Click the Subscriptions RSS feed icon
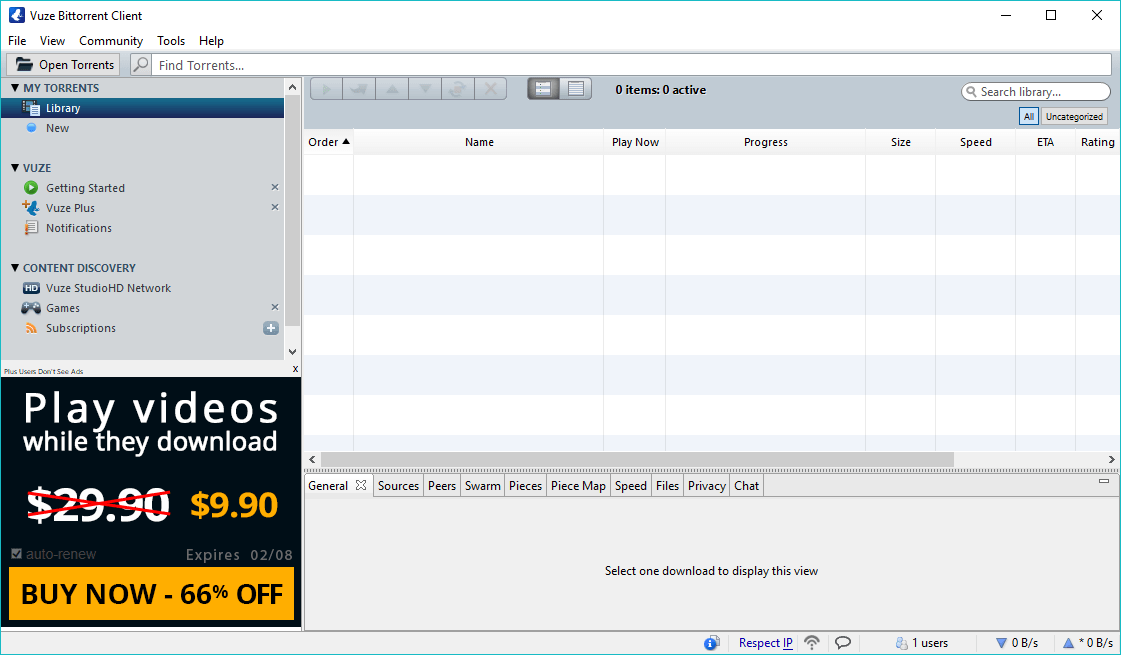Viewport: 1121px width, 655px height. coord(31,328)
